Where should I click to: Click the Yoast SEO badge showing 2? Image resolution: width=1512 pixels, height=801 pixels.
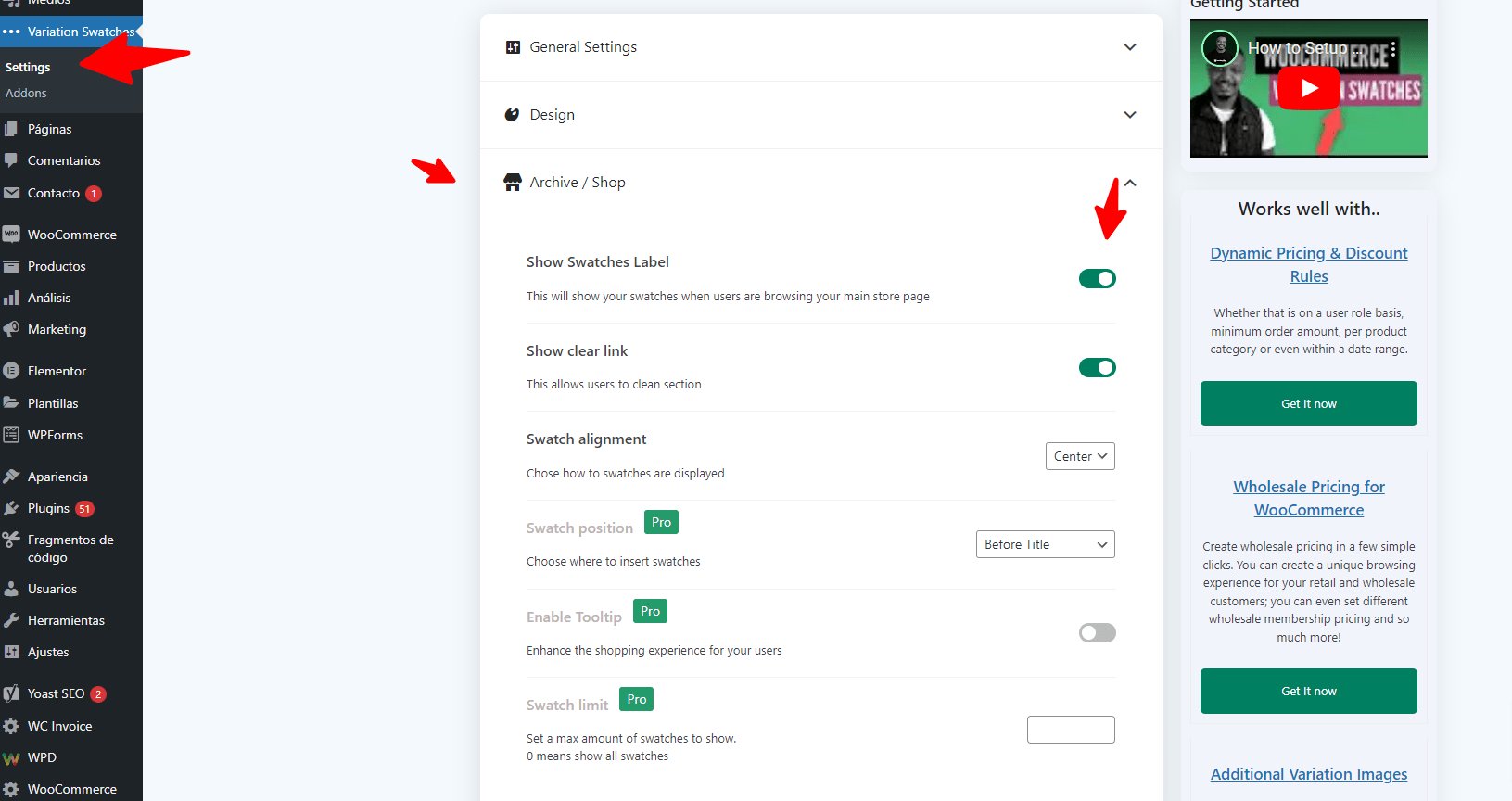tap(98, 694)
